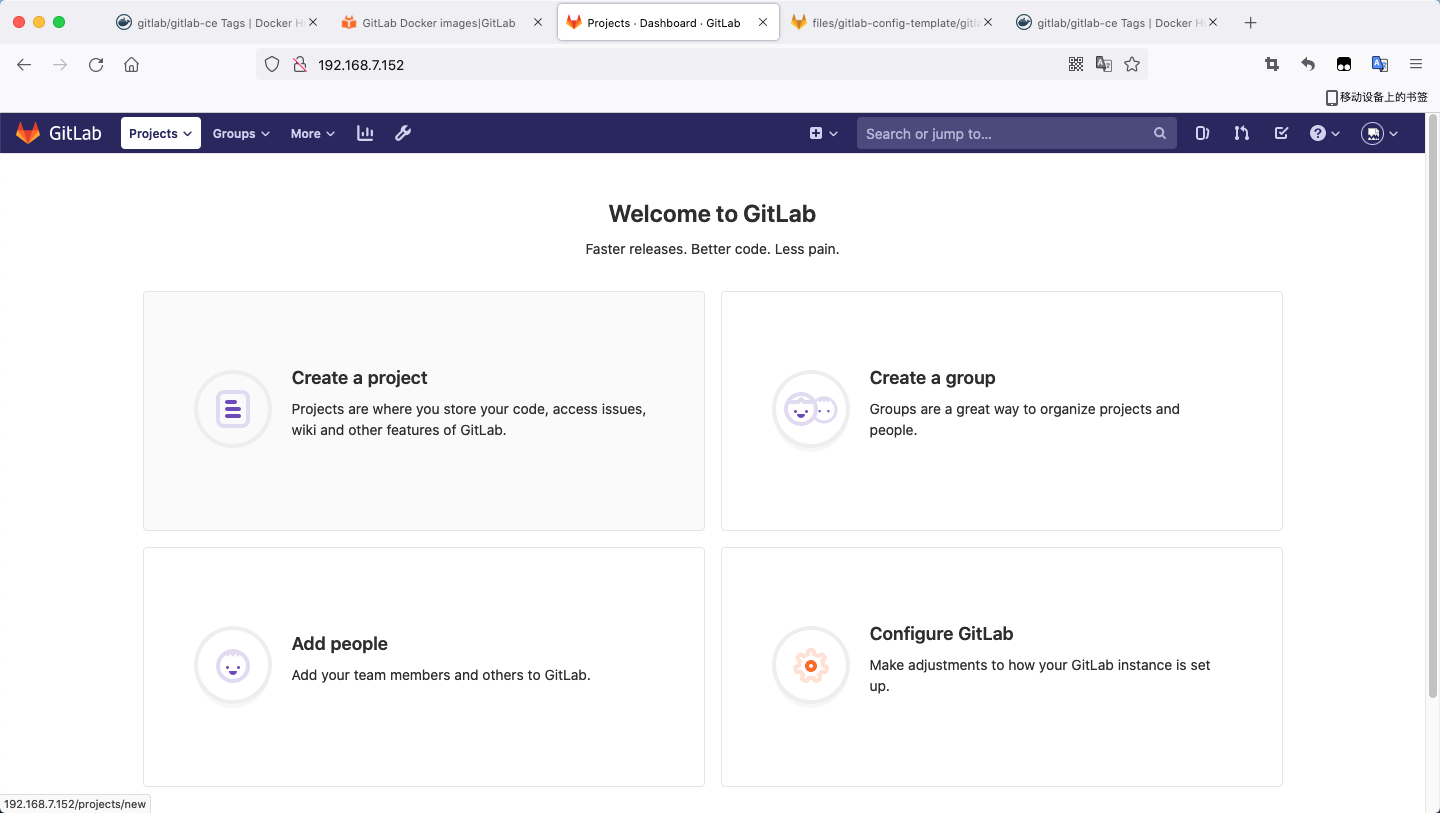Click the Create a project card
The width and height of the screenshot is (1440, 813).
click(424, 410)
